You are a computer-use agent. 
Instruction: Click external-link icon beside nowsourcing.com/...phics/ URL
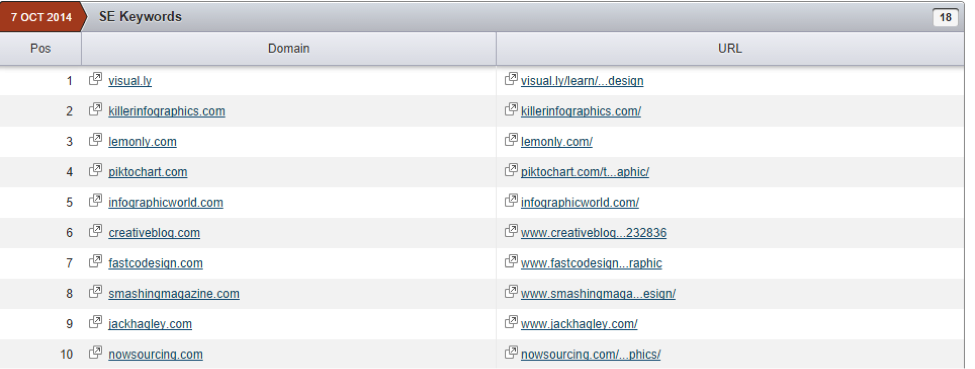pos(511,353)
